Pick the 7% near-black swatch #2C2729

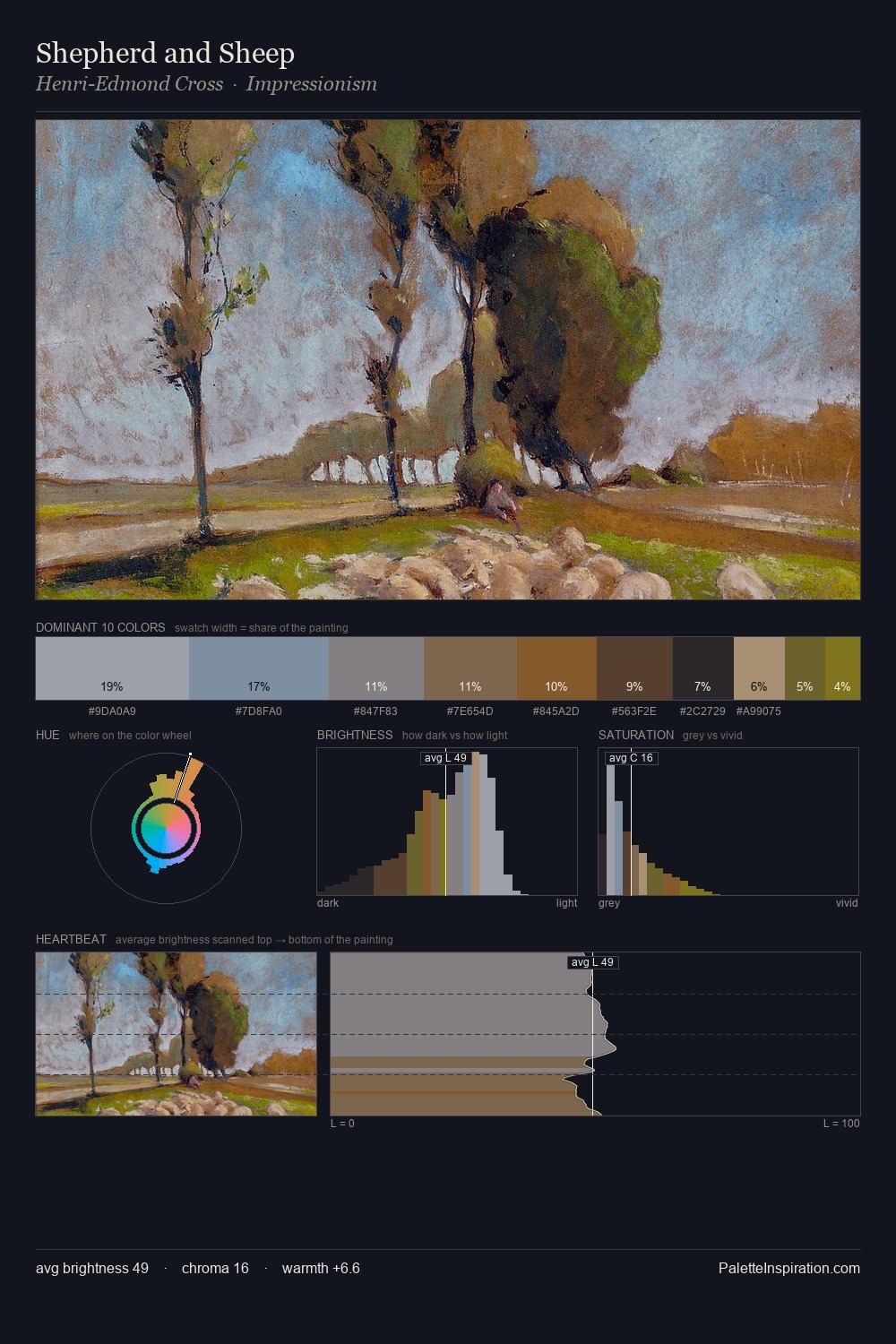703,668
